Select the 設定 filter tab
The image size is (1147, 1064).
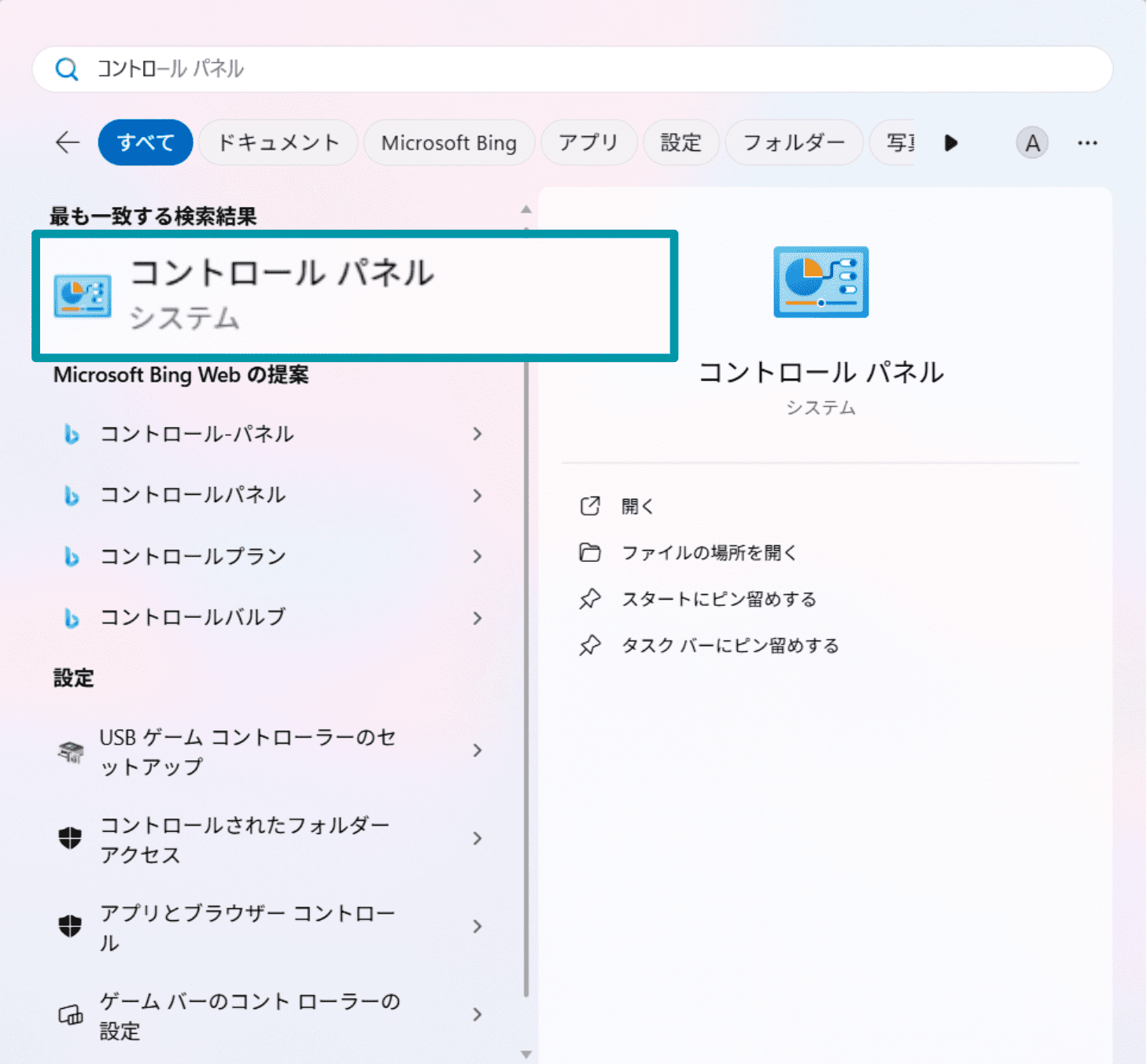[x=680, y=142]
